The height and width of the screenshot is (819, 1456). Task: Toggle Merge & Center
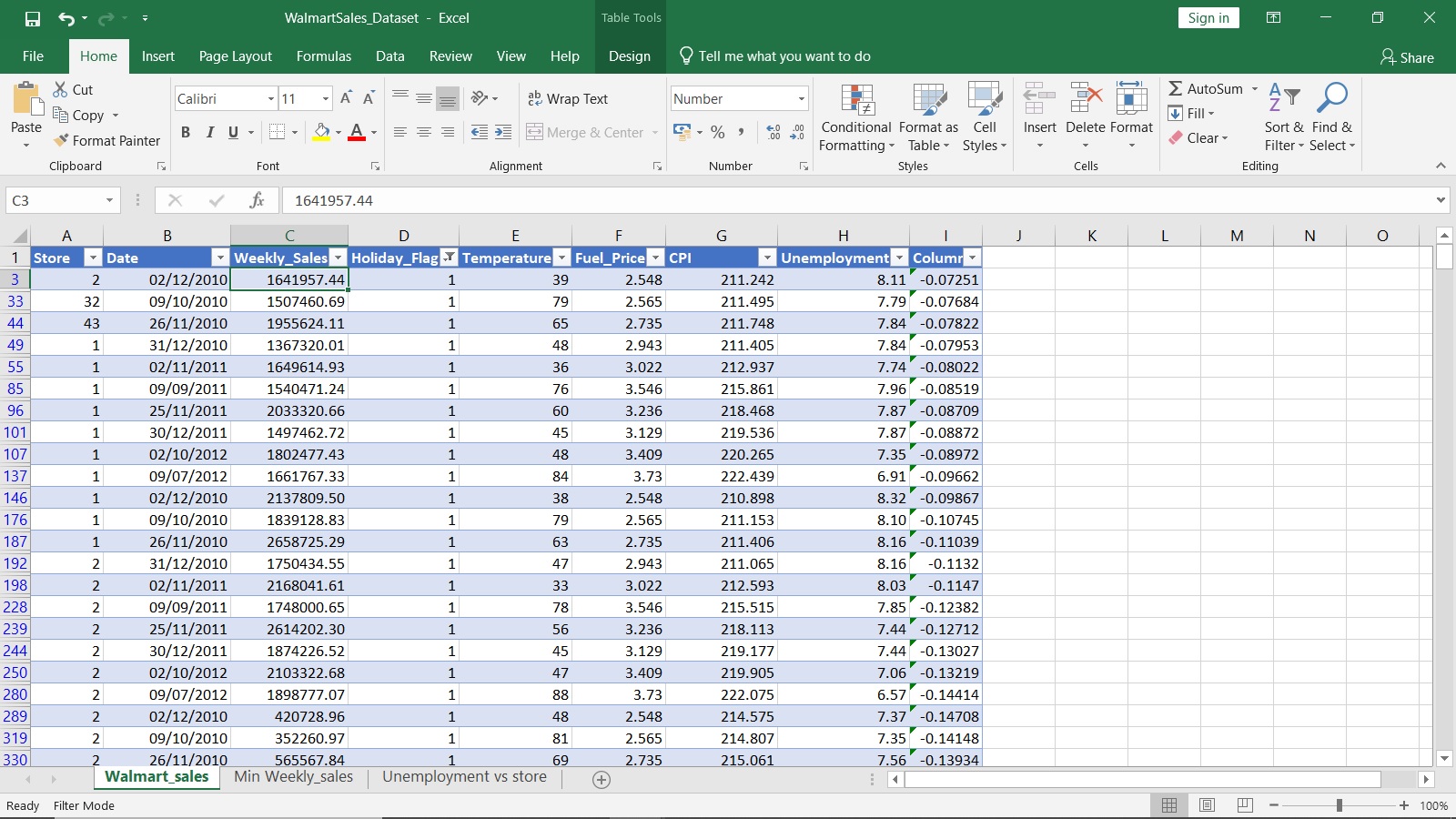[x=585, y=132]
